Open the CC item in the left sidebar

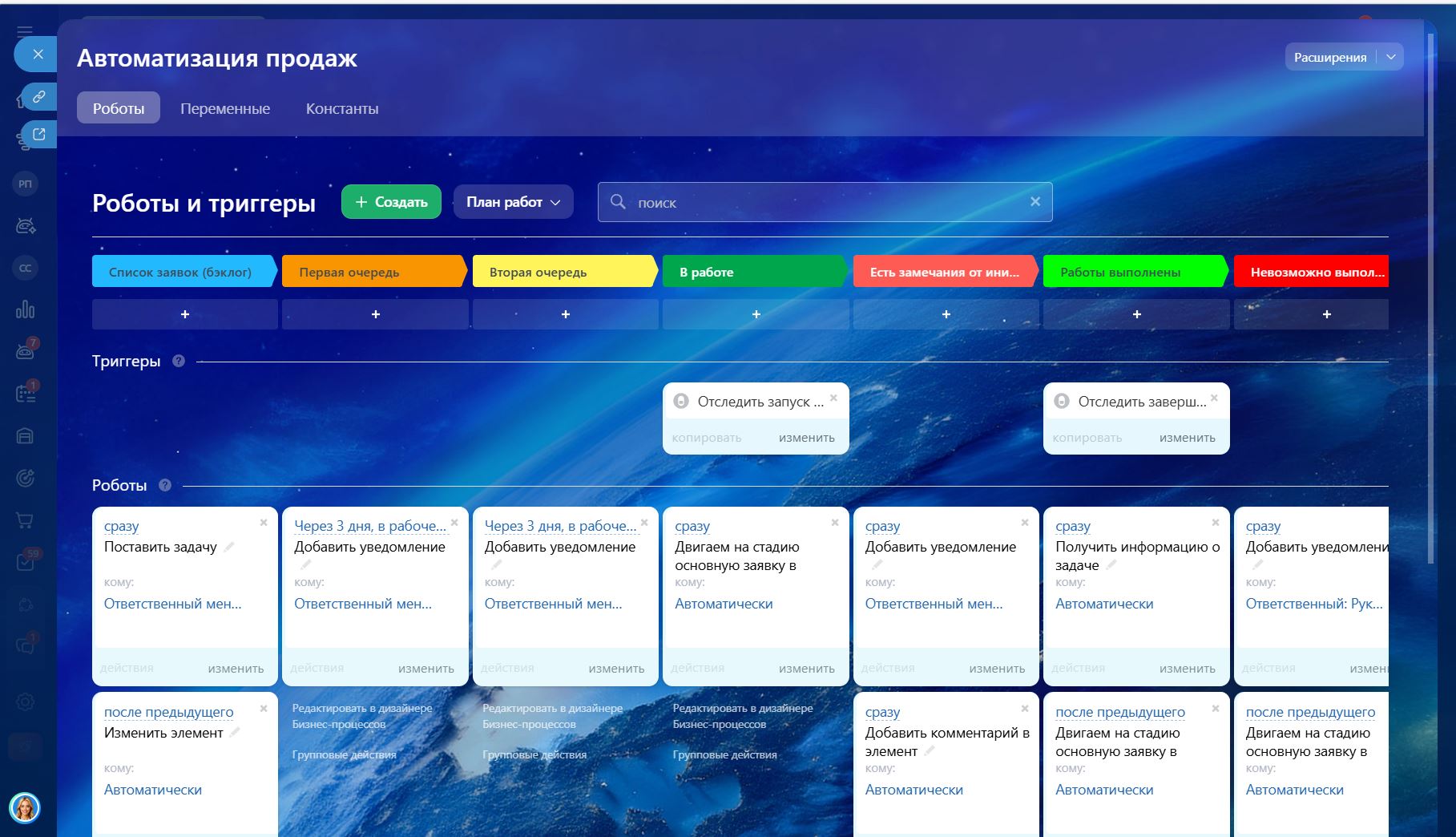pyautogui.click(x=26, y=268)
